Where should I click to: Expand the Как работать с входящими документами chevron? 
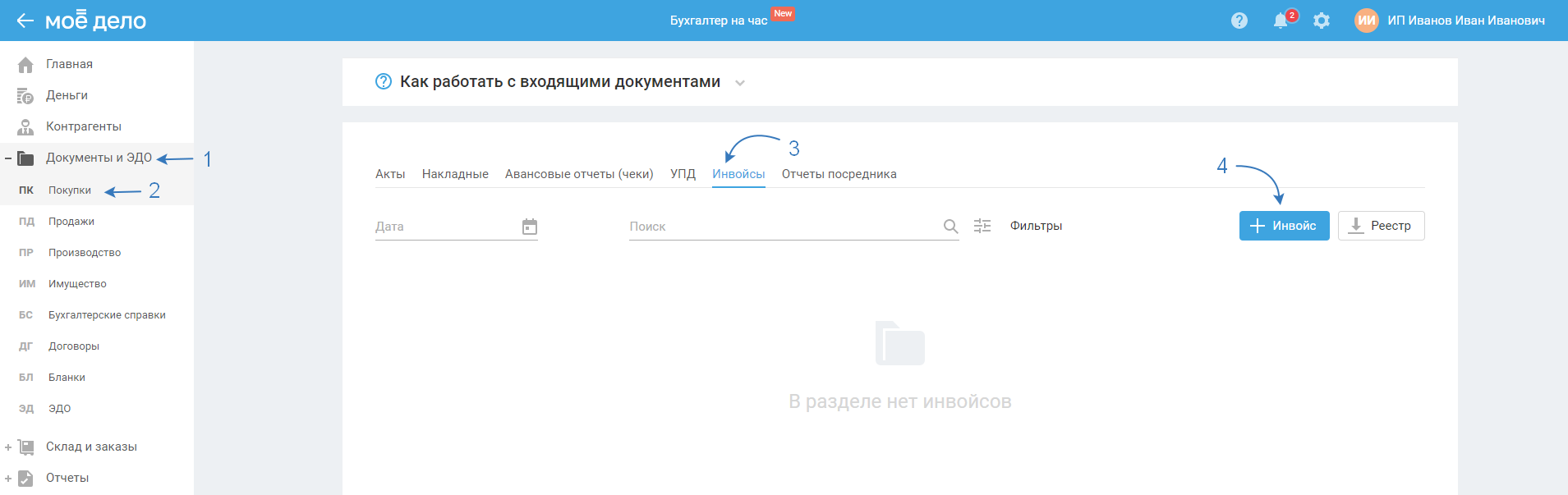click(740, 83)
